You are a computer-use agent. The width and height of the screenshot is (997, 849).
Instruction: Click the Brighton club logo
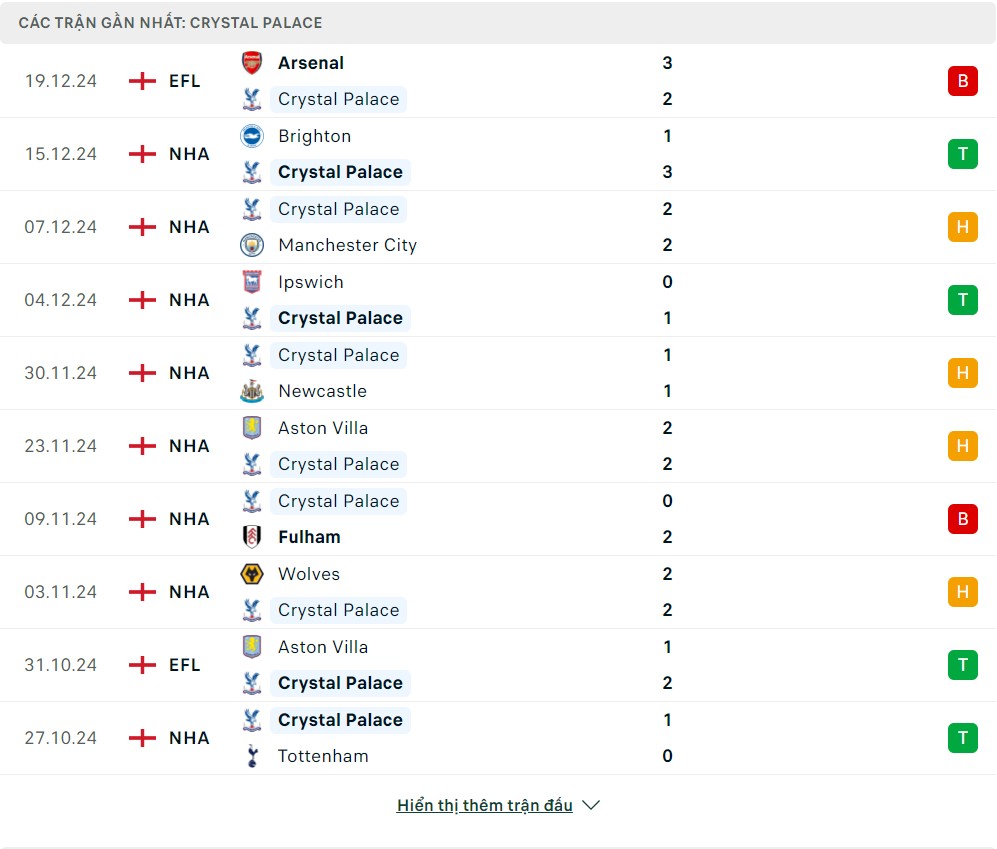[x=252, y=136]
